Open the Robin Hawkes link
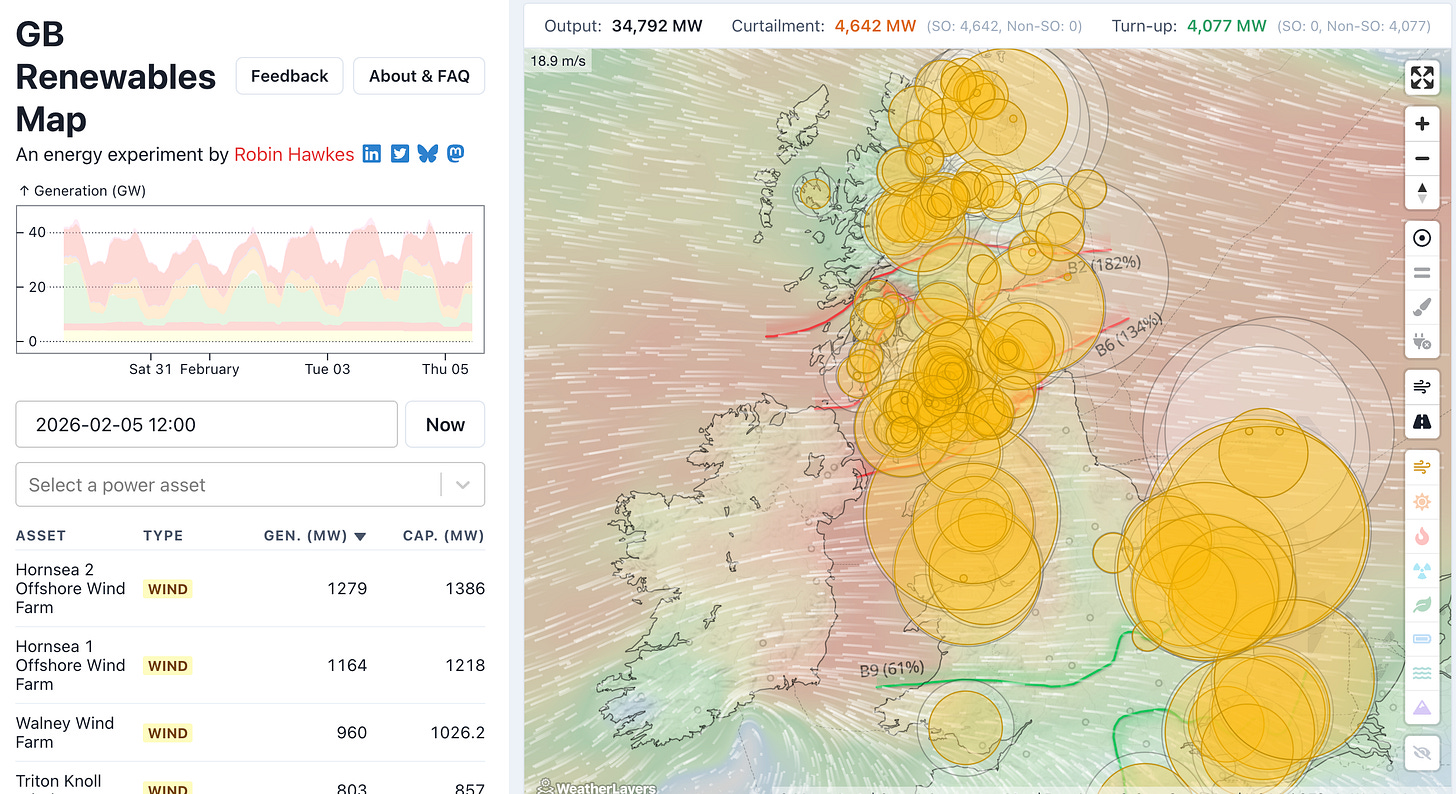The width and height of the screenshot is (1456, 794). point(294,154)
